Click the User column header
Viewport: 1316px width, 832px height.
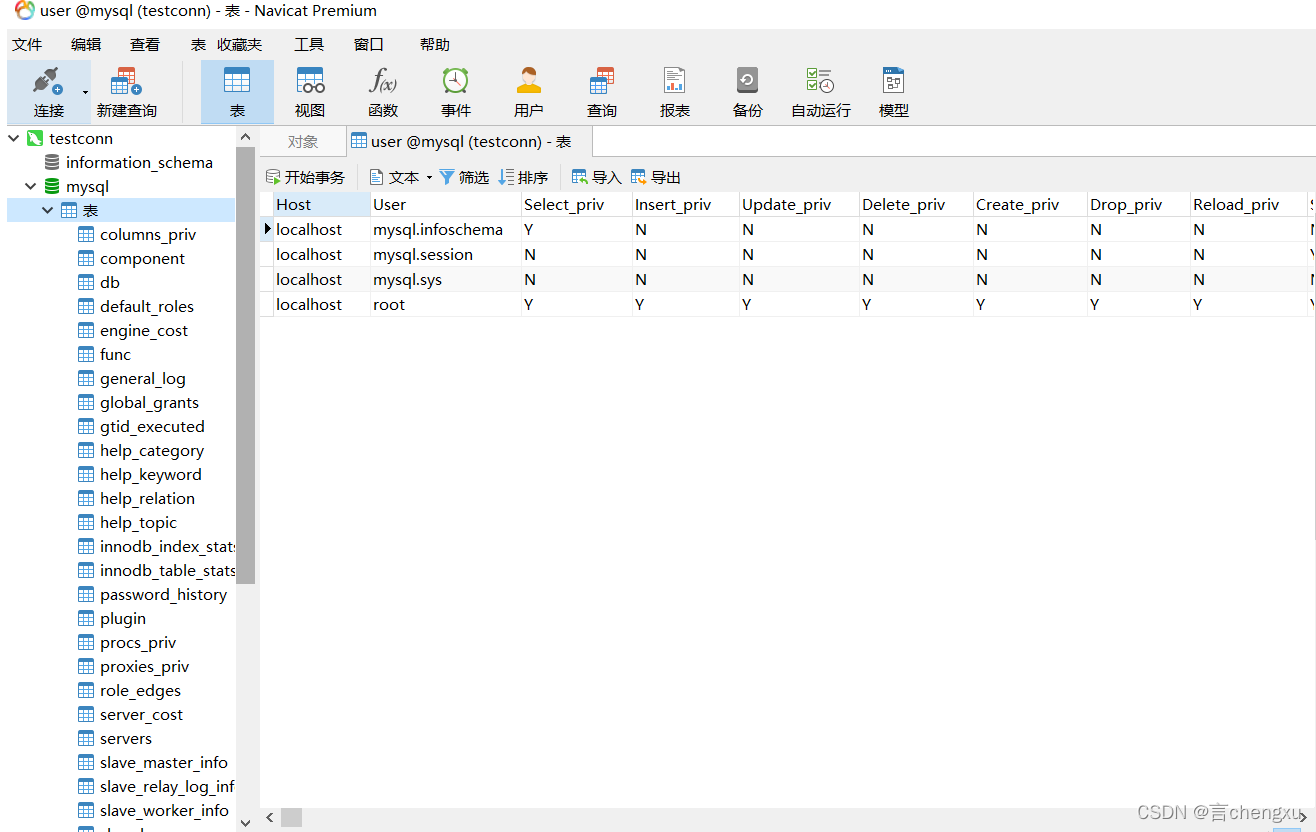pos(446,204)
